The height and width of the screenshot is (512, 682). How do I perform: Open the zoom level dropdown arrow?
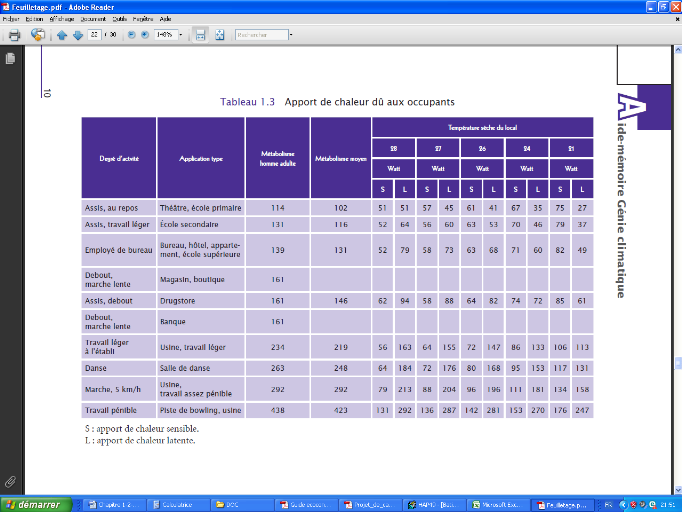point(181,35)
